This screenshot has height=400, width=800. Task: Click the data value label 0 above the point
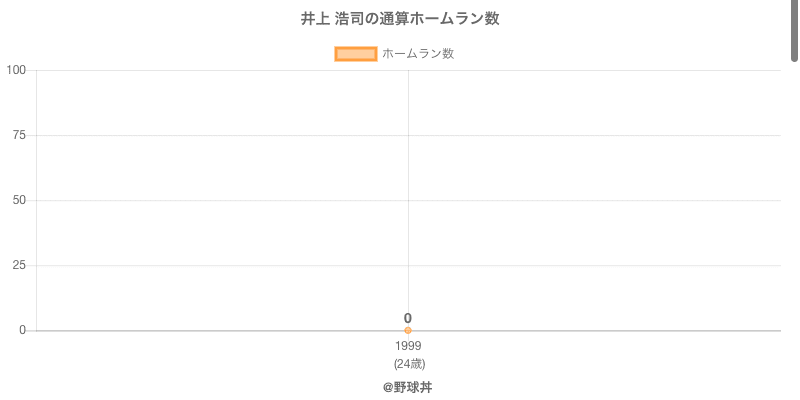pyautogui.click(x=408, y=318)
